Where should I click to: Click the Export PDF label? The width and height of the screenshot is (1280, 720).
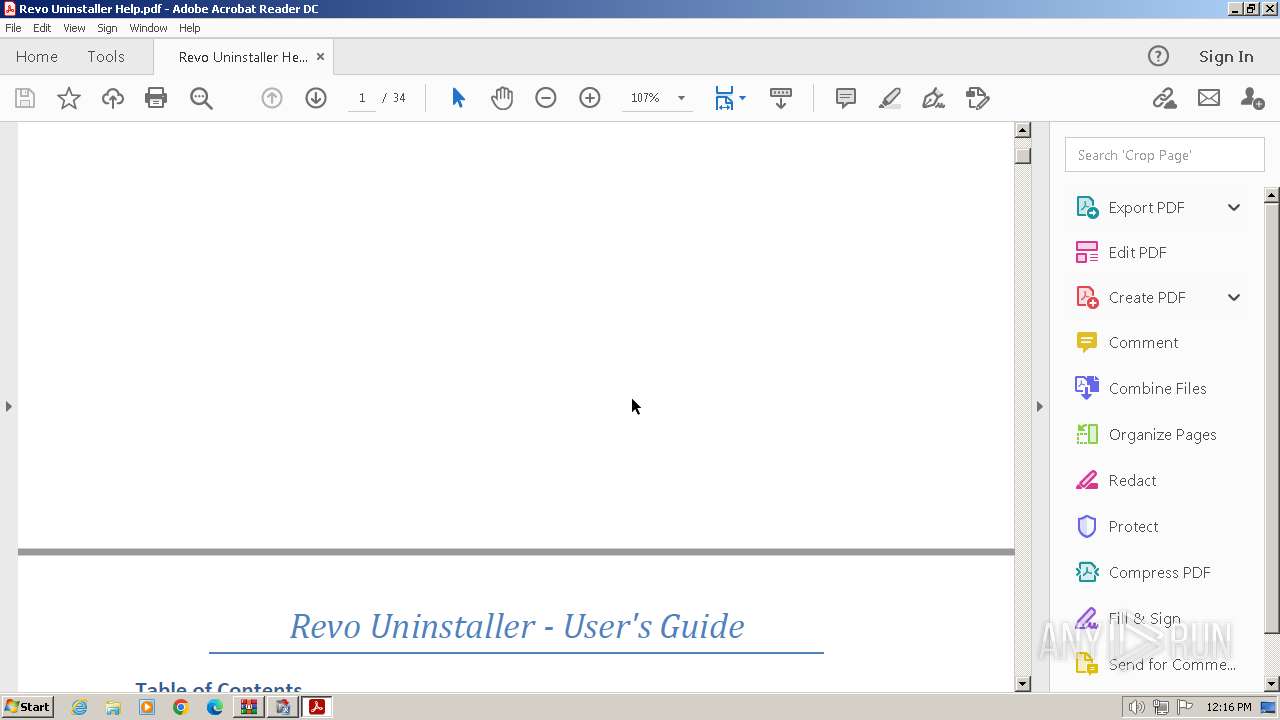pos(1146,208)
